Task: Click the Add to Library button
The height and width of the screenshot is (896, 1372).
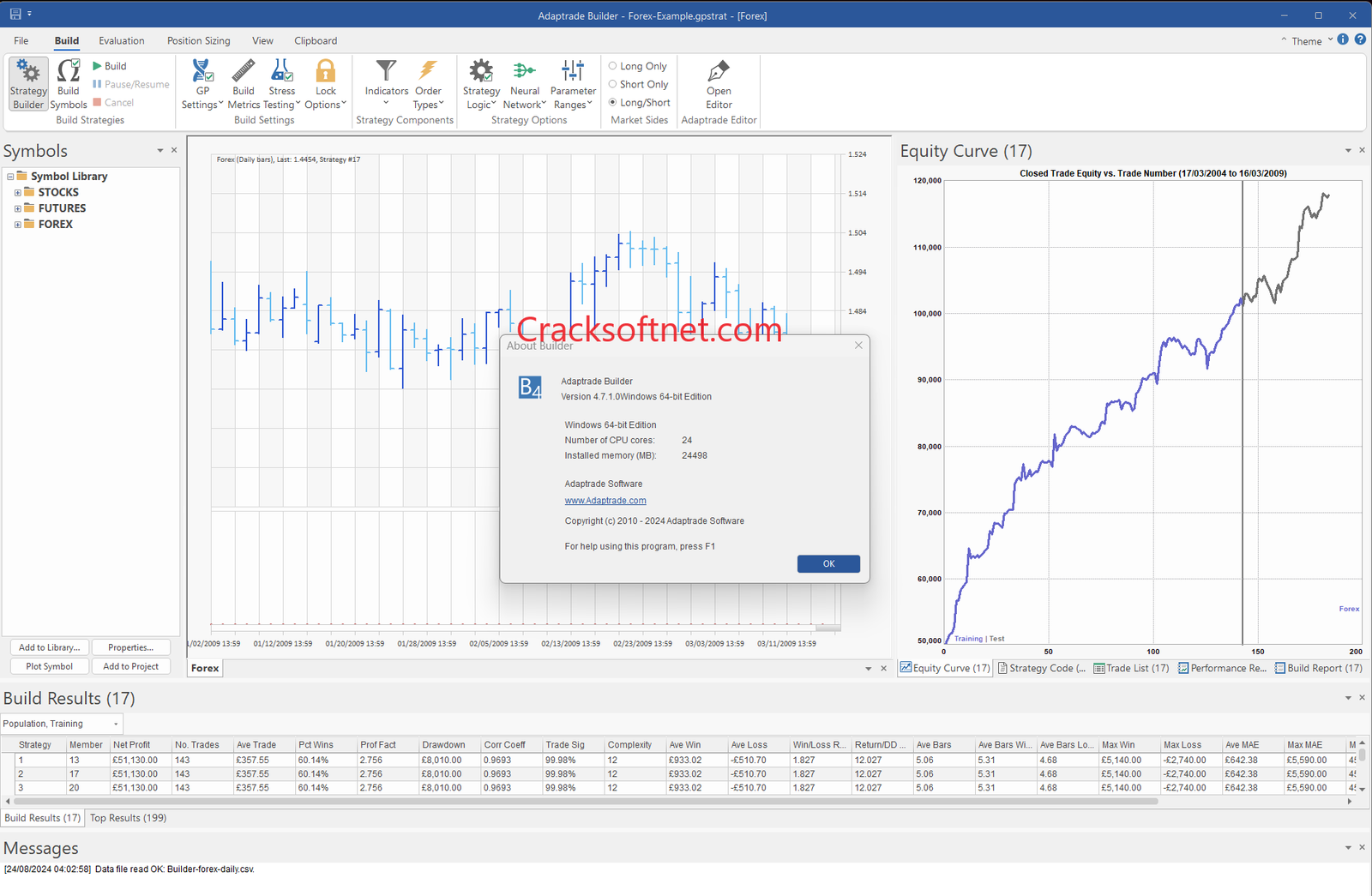Action: point(49,647)
